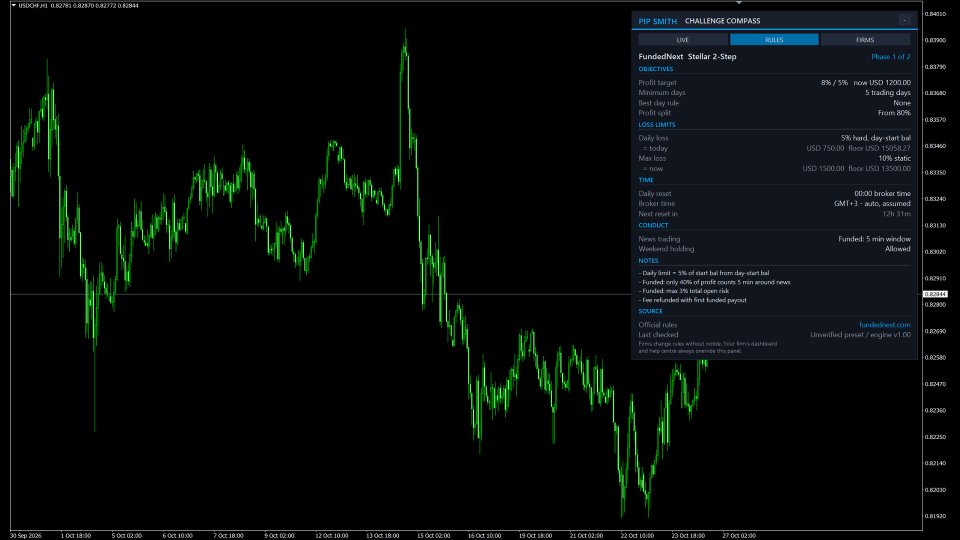Image resolution: width=960 pixels, height=540 pixels.
Task: Click the "00:00 broker time" value
Action: 882,193
